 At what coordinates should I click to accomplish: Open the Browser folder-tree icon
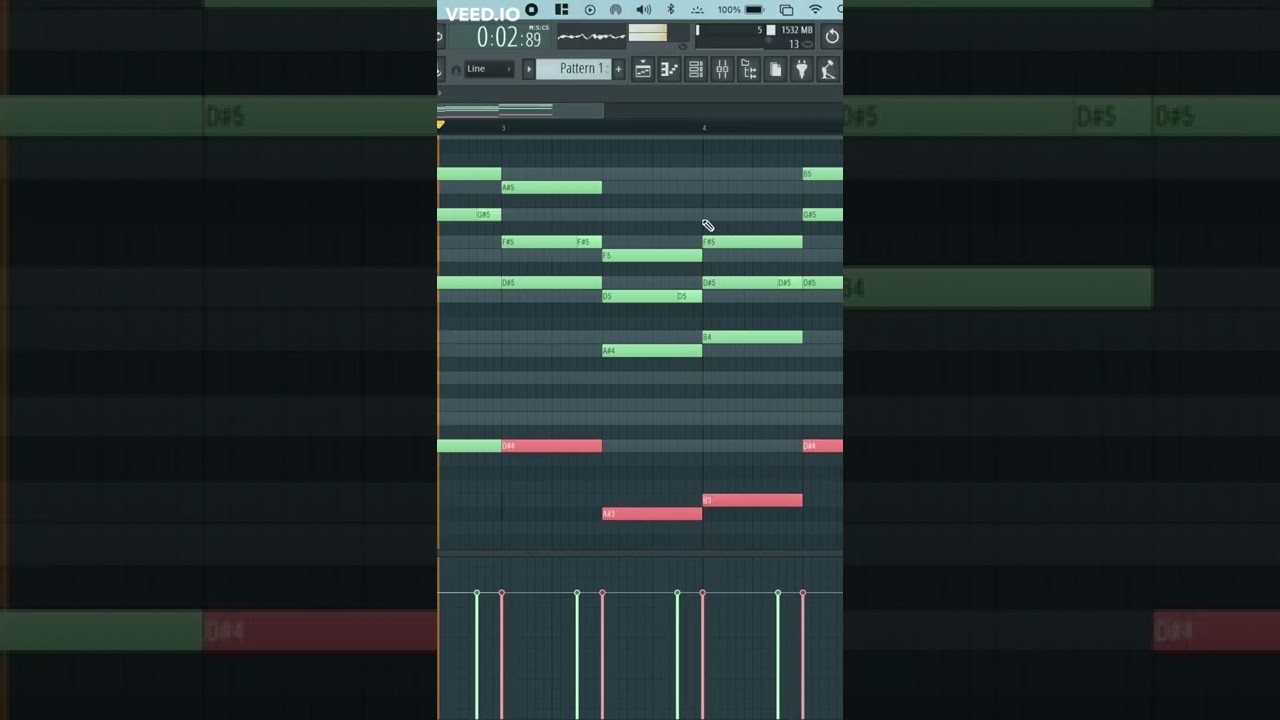click(748, 69)
